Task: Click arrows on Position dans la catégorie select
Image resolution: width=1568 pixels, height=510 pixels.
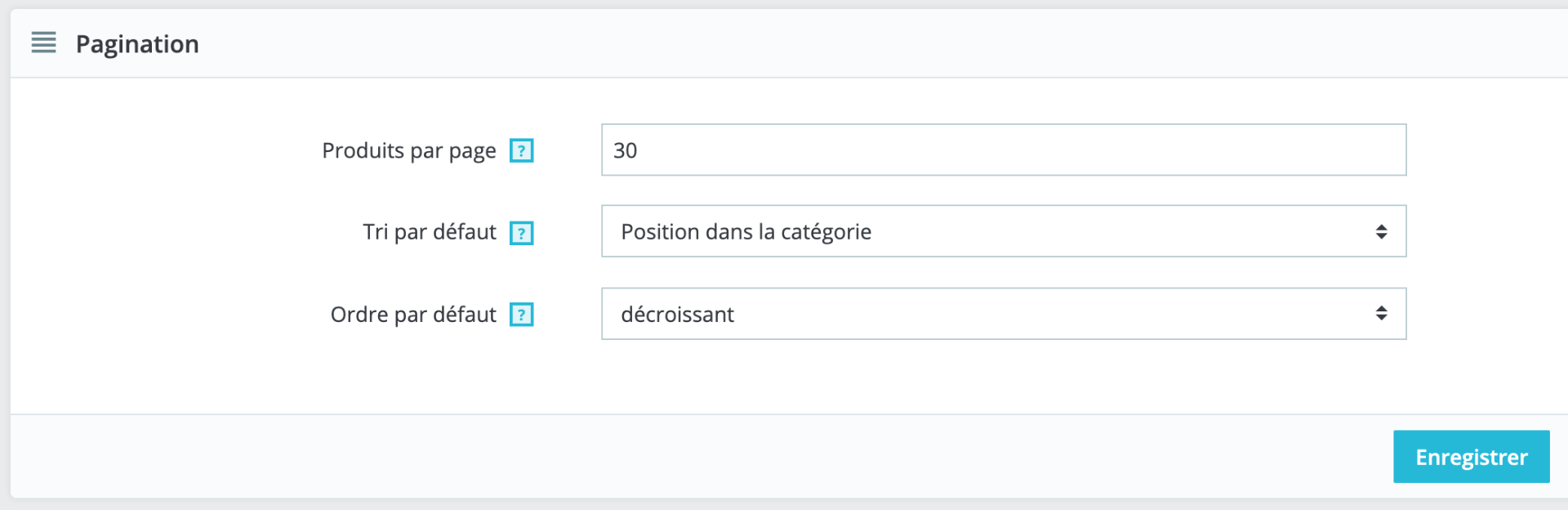Action: [x=1381, y=231]
